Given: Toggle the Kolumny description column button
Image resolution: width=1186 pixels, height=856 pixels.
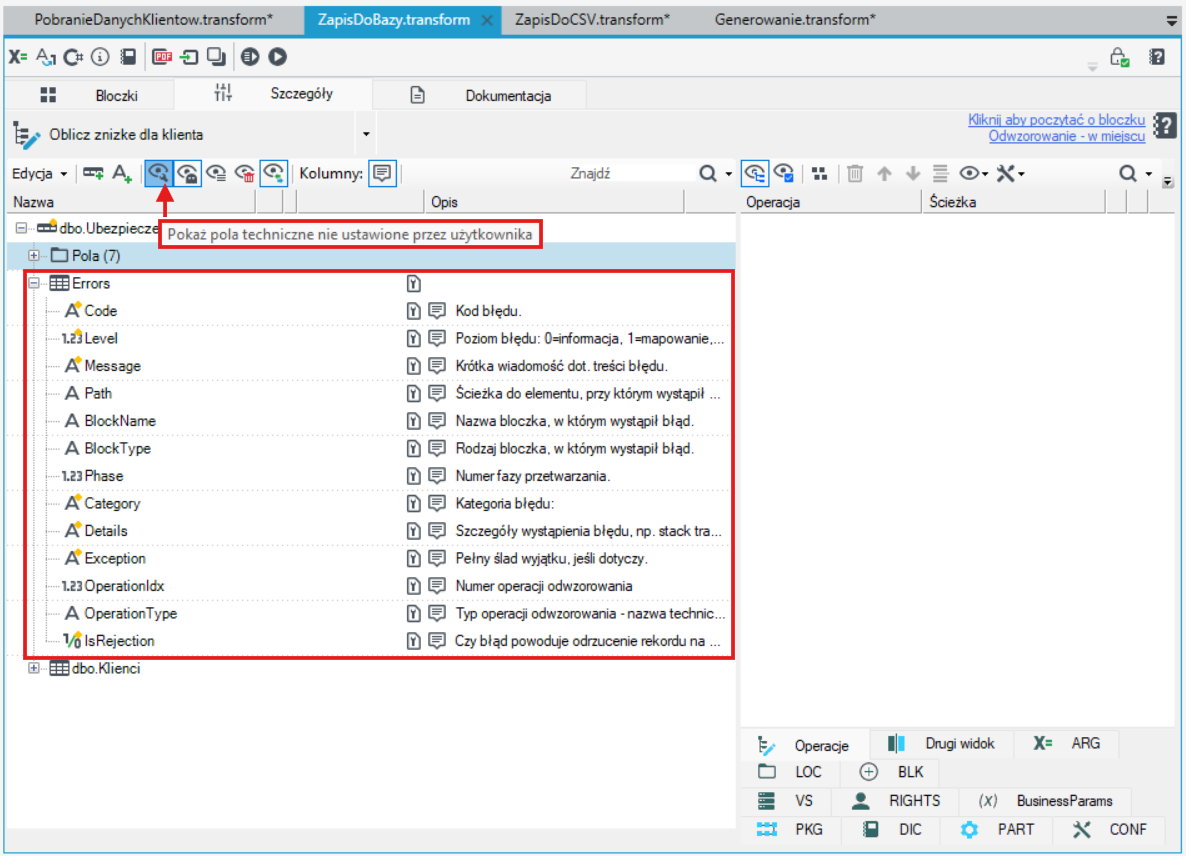Looking at the screenshot, I should coord(383,173).
